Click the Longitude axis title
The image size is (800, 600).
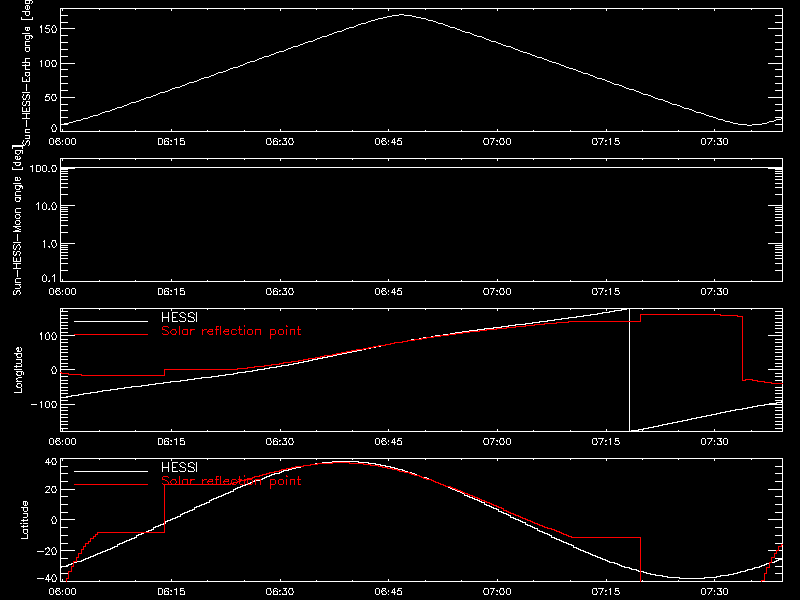[18, 370]
